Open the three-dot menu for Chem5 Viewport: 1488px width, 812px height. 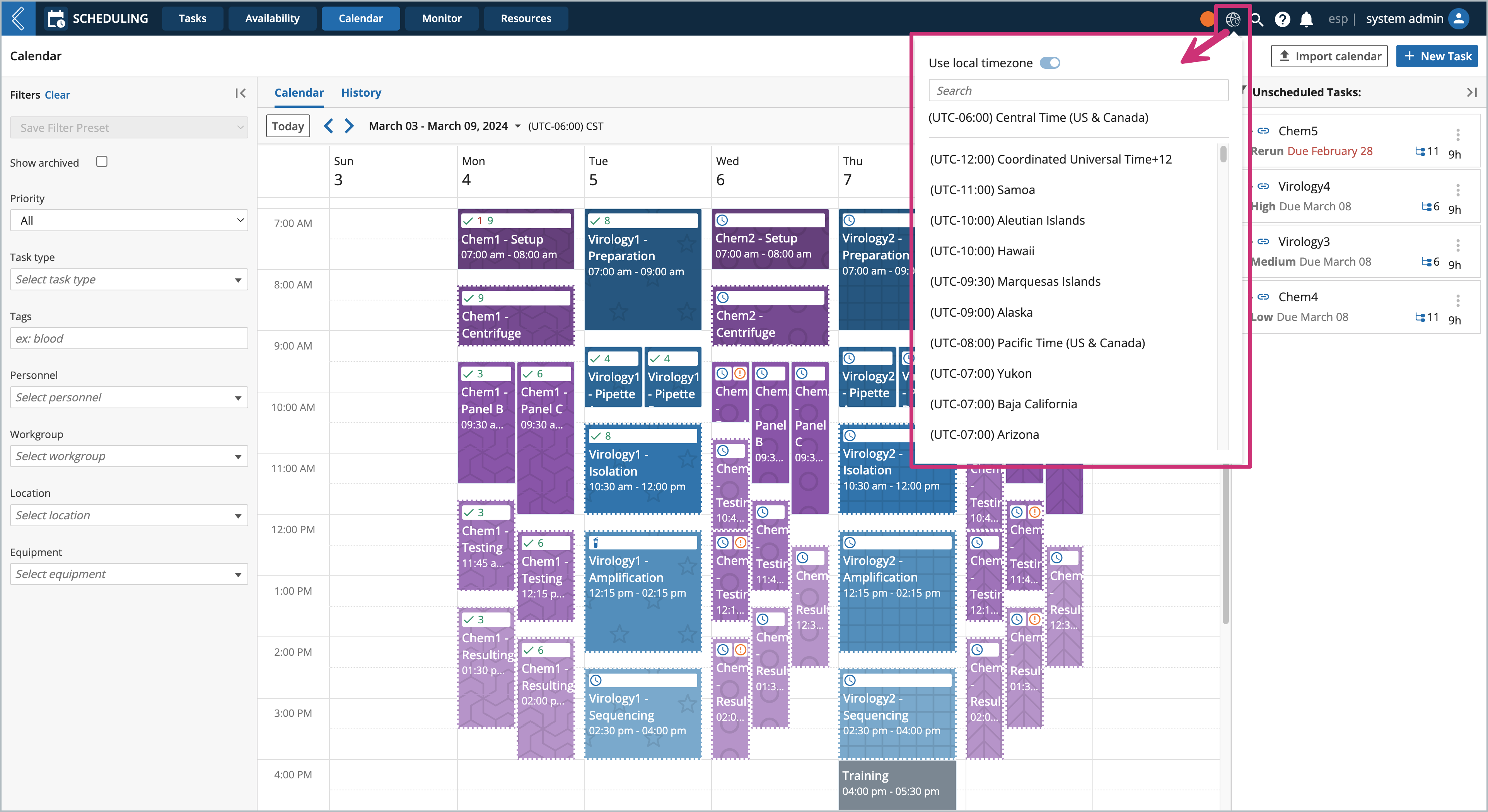[x=1458, y=135]
